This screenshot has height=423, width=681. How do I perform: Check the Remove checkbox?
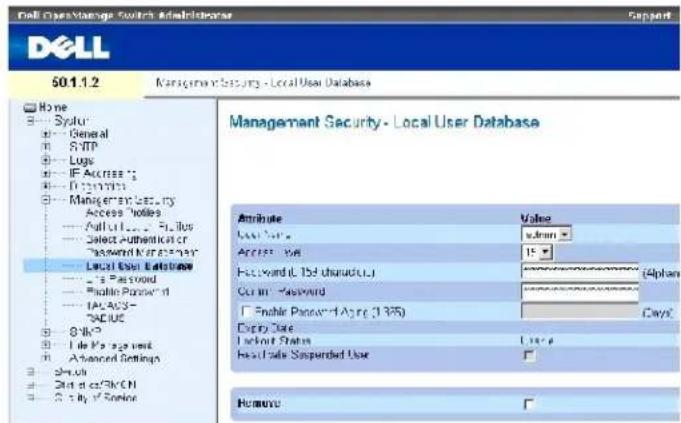pos(529,404)
